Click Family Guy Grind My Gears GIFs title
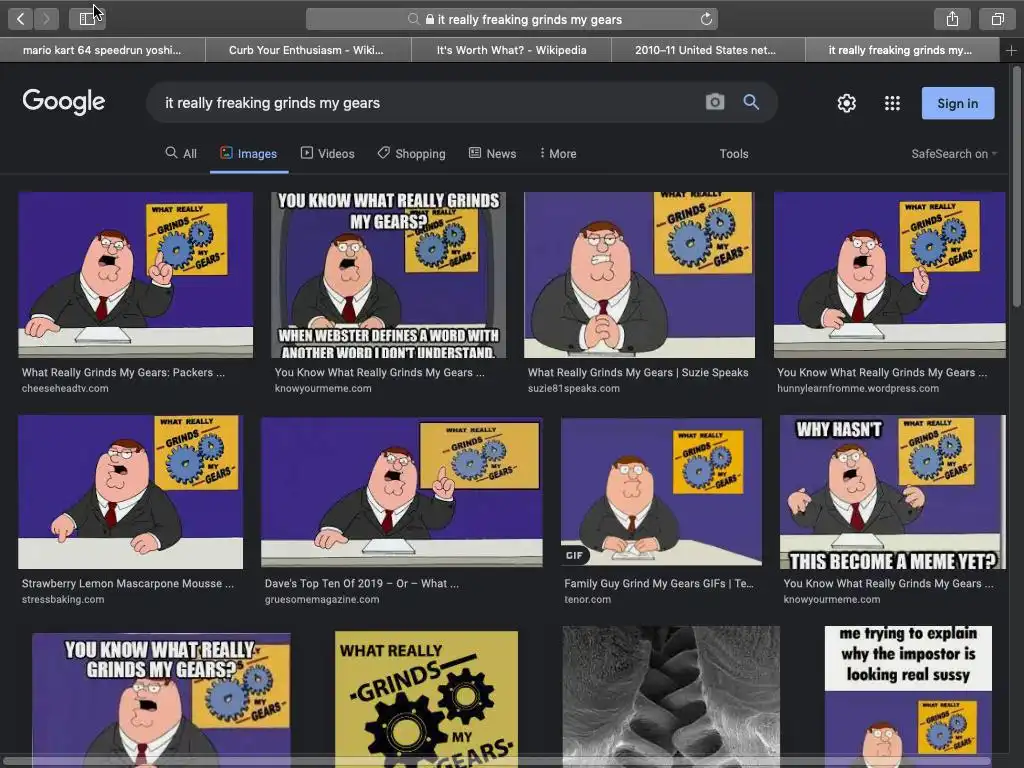Viewport: 1024px width, 768px height. click(x=658, y=583)
